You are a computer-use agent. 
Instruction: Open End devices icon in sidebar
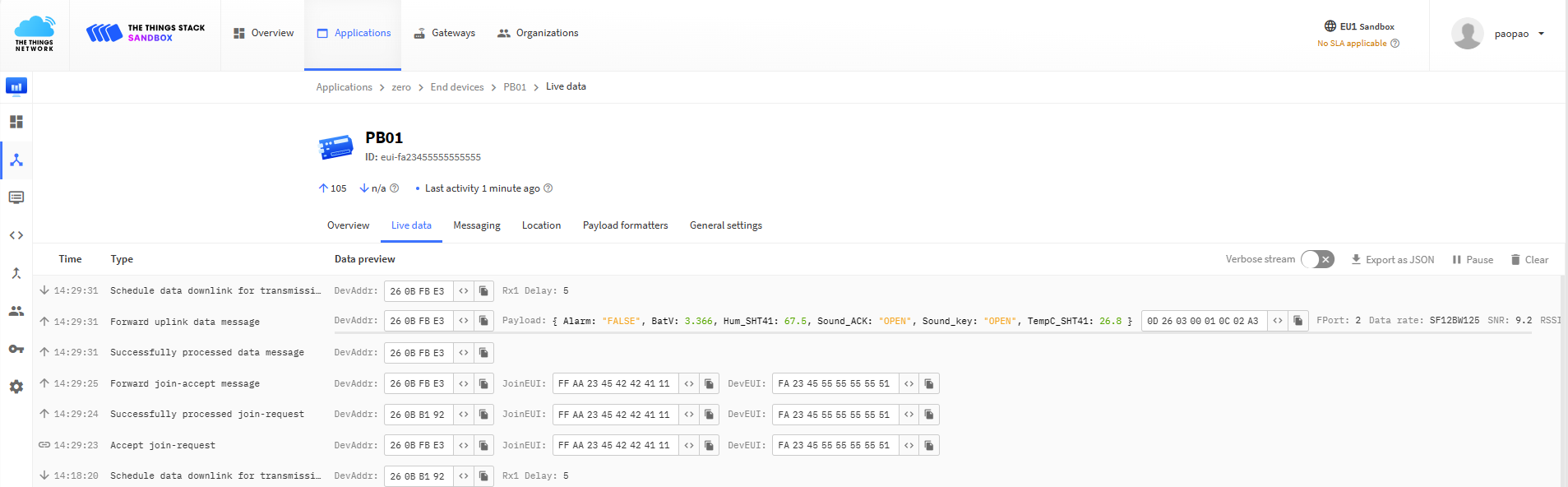[x=16, y=160]
